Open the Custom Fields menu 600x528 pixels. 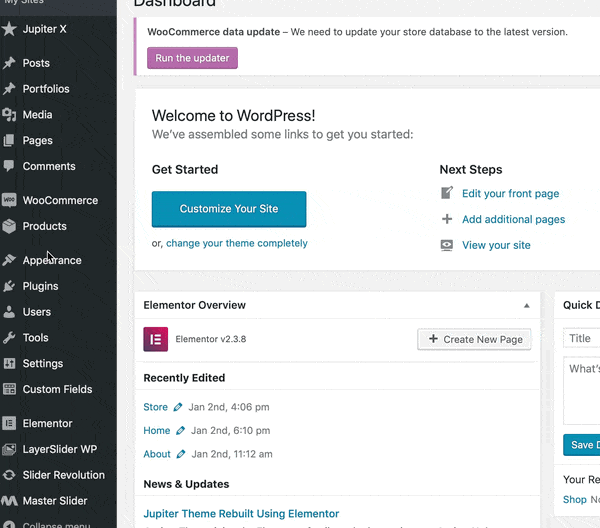(x=57, y=389)
